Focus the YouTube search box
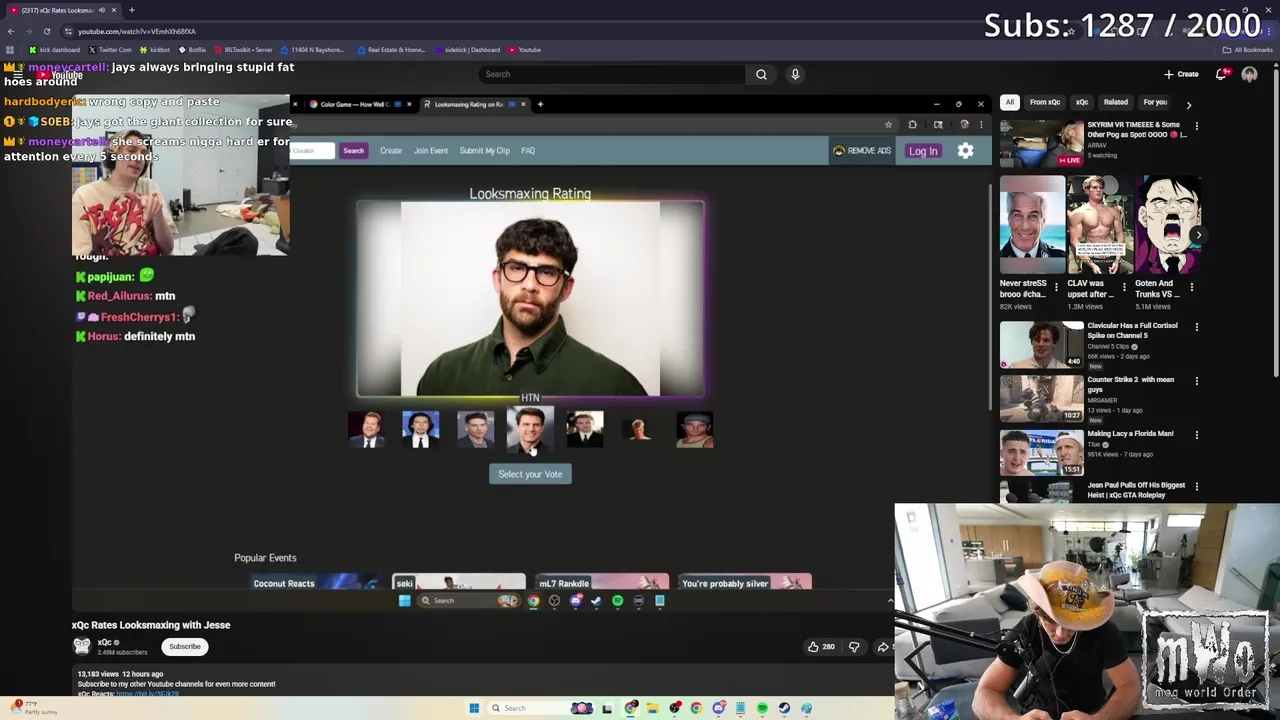 point(612,74)
